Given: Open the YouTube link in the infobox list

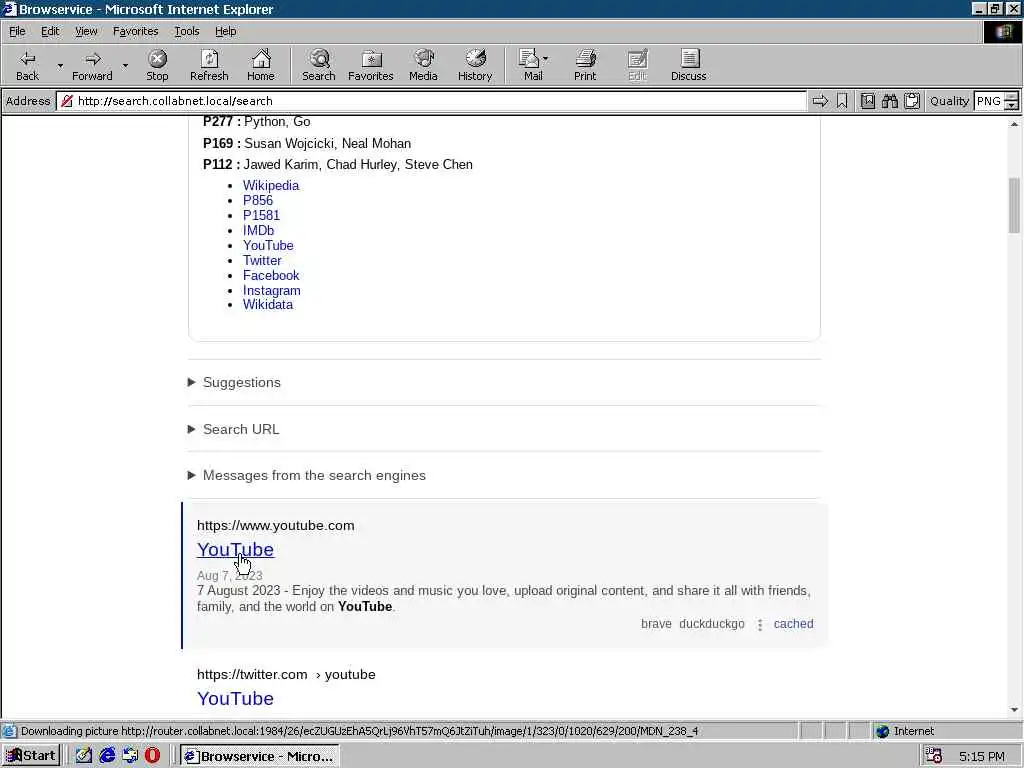Looking at the screenshot, I should [x=268, y=246].
